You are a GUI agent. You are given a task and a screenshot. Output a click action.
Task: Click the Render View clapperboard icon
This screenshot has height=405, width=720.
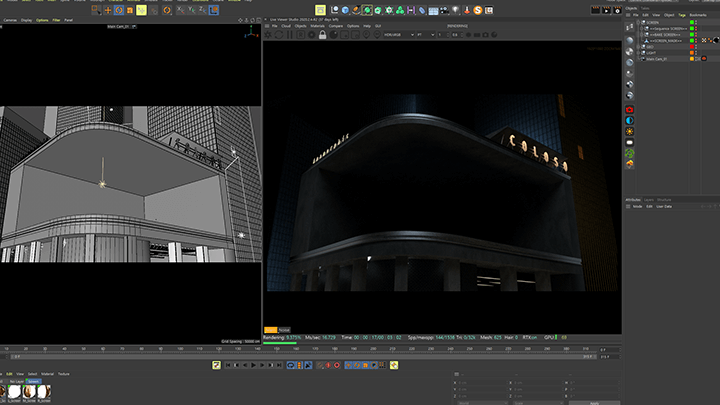coord(596,10)
